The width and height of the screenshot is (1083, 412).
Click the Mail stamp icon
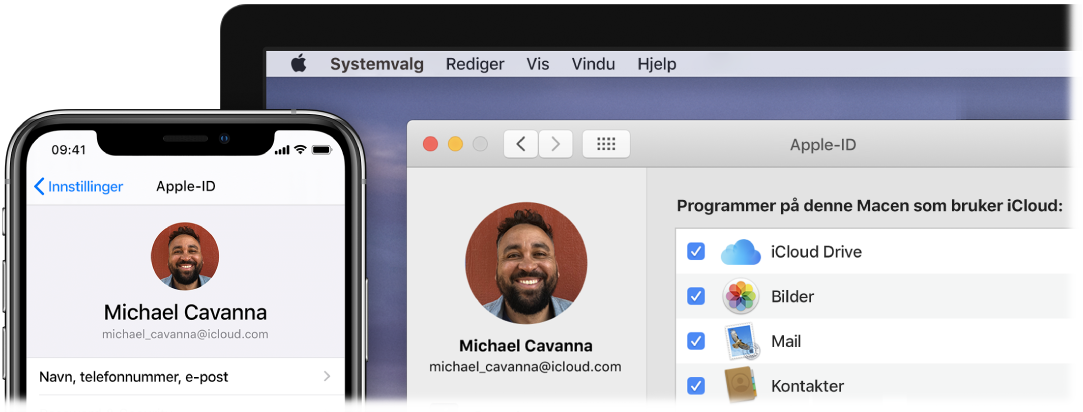point(741,342)
